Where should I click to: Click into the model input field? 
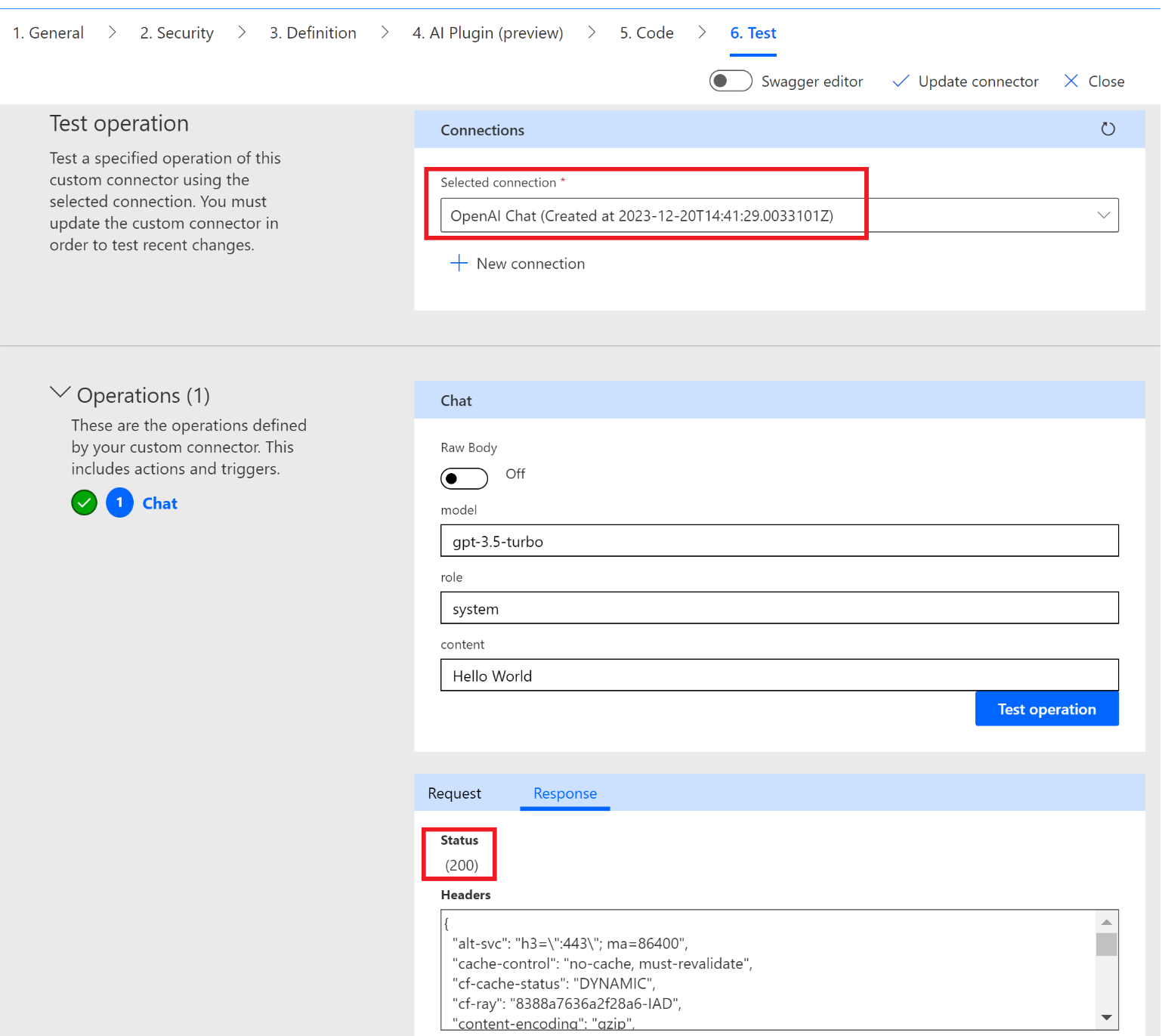tap(779, 541)
